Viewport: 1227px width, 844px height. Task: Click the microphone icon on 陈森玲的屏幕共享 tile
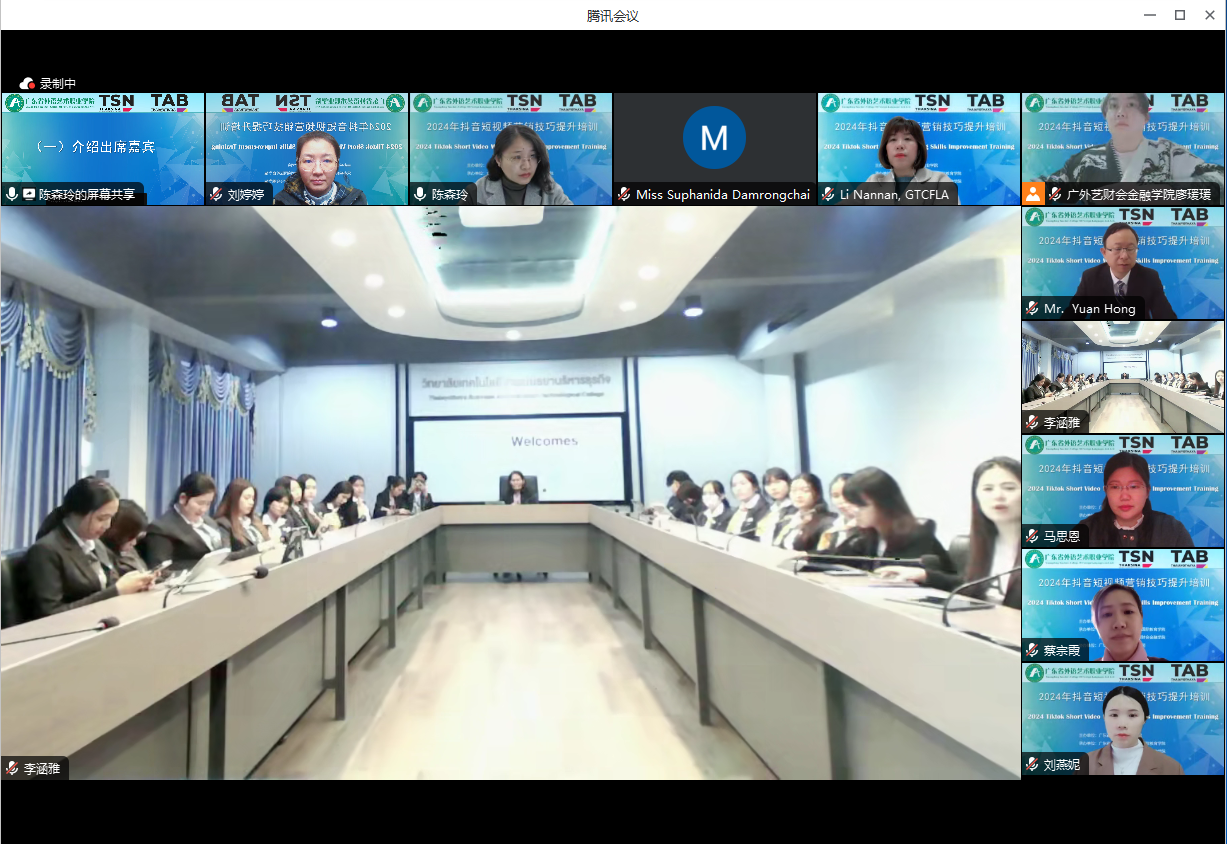(12, 195)
